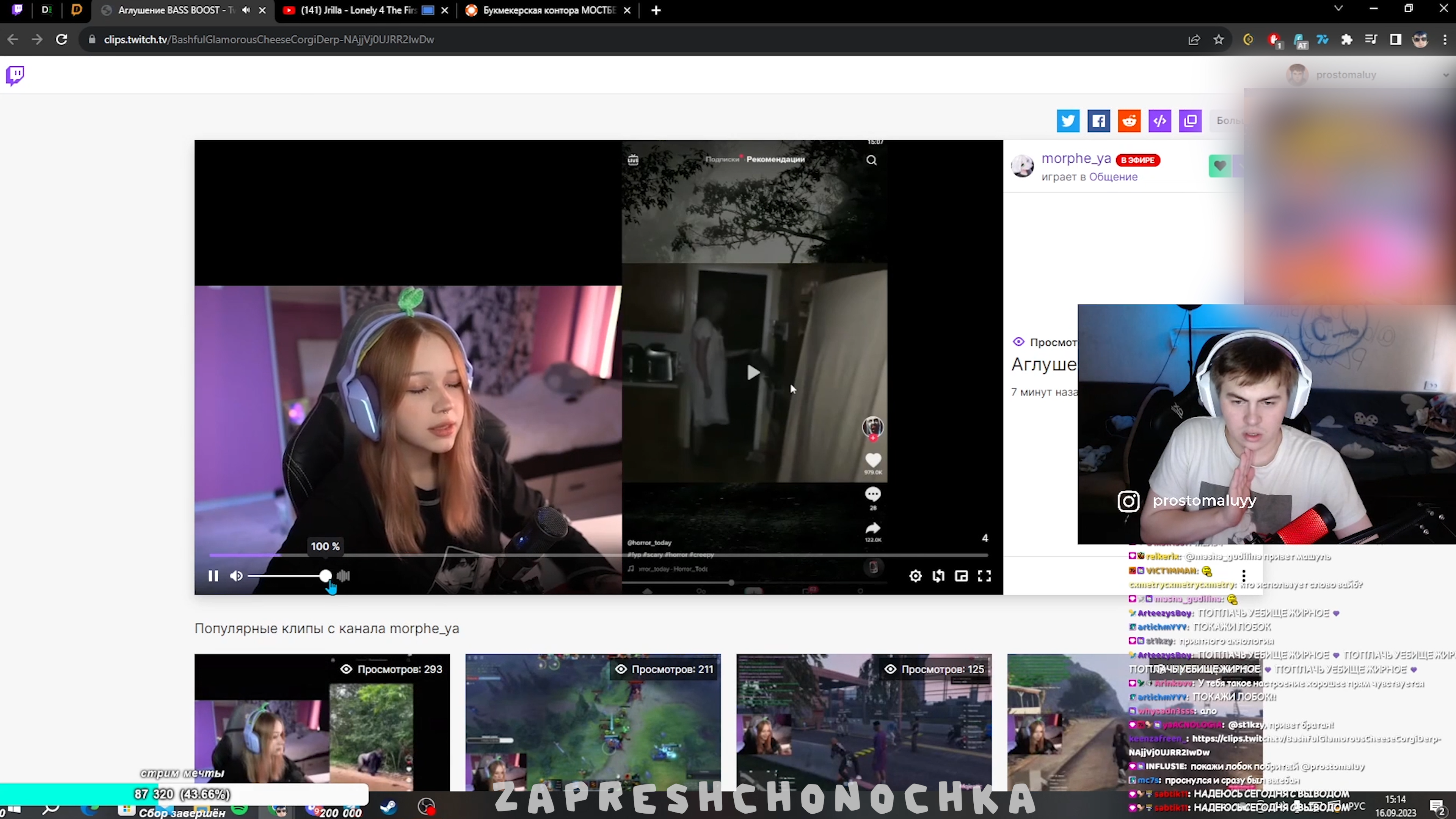The width and height of the screenshot is (1456, 819).
Task: Enable picture-in-picture mode
Action: click(961, 576)
